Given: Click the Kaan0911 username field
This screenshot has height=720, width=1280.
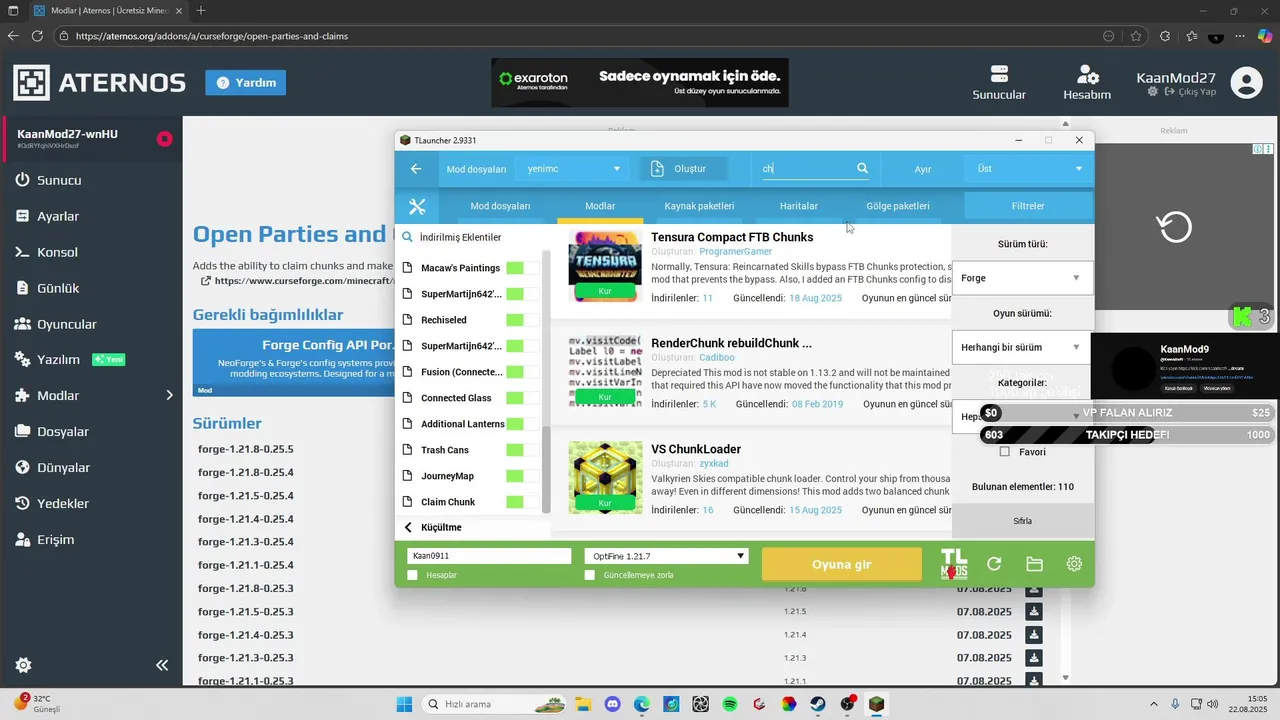Looking at the screenshot, I should click(x=489, y=556).
